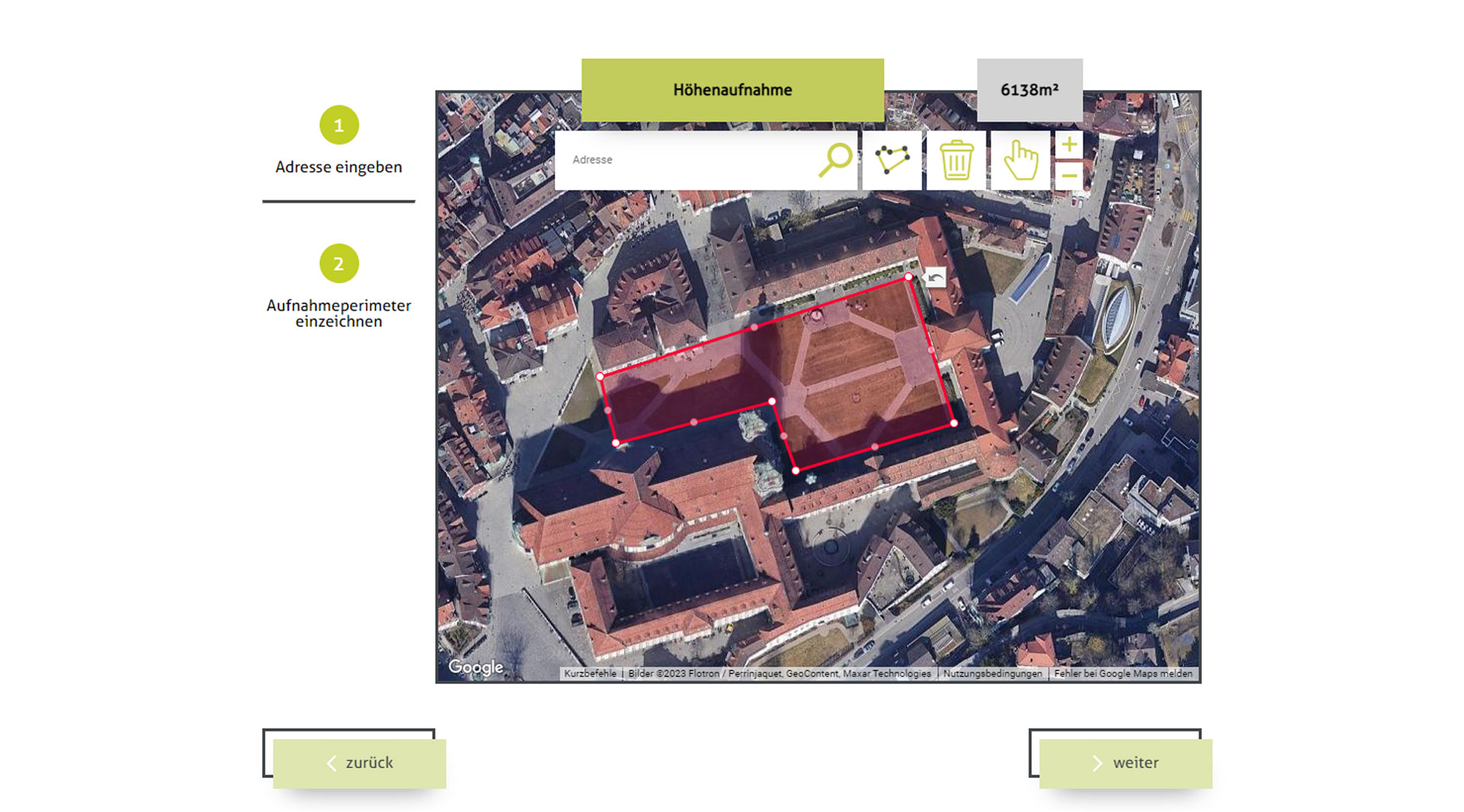1464x812 pixels.
Task: Click the 6138m² area display
Action: [1029, 90]
